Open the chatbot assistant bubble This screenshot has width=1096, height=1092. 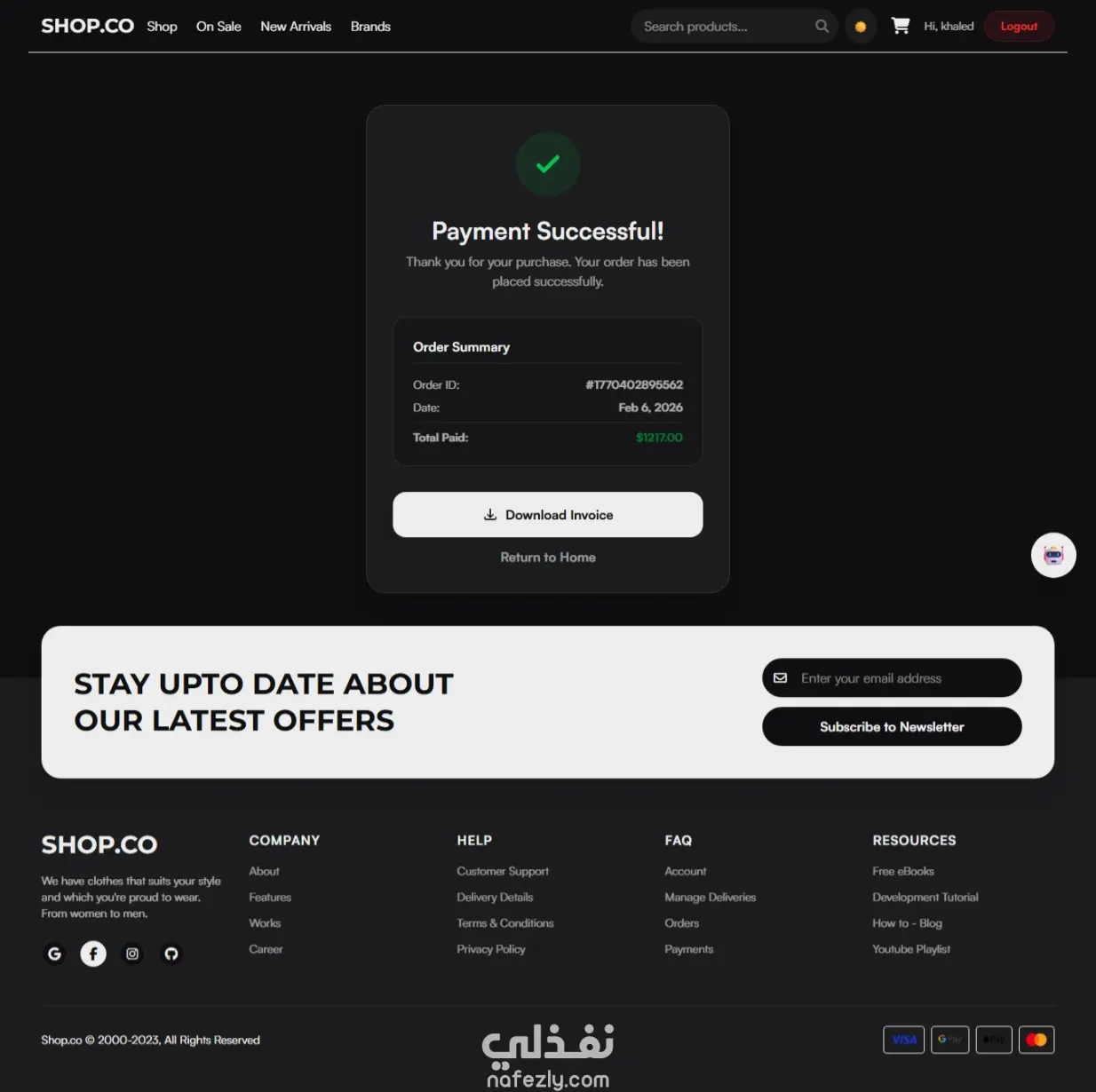coord(1053,555)
